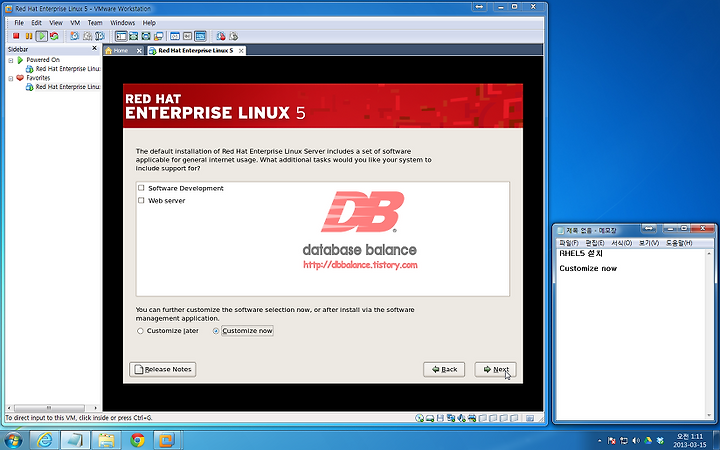Open the Snapshot Manager toolbar icon
Viewport: 720px width, 450px height.
99,36
